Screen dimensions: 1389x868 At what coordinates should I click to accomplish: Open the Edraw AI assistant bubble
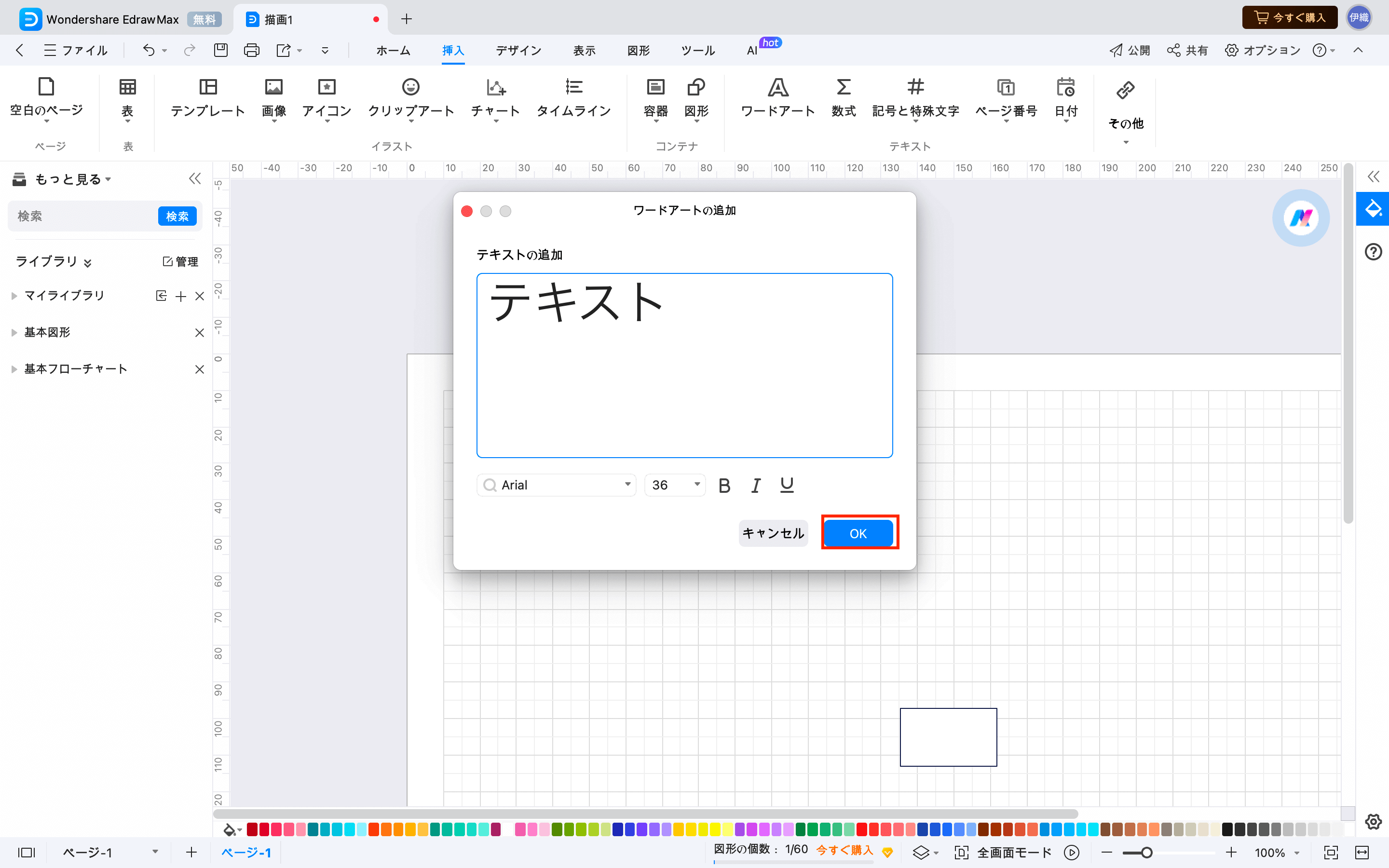(1301, 218)
